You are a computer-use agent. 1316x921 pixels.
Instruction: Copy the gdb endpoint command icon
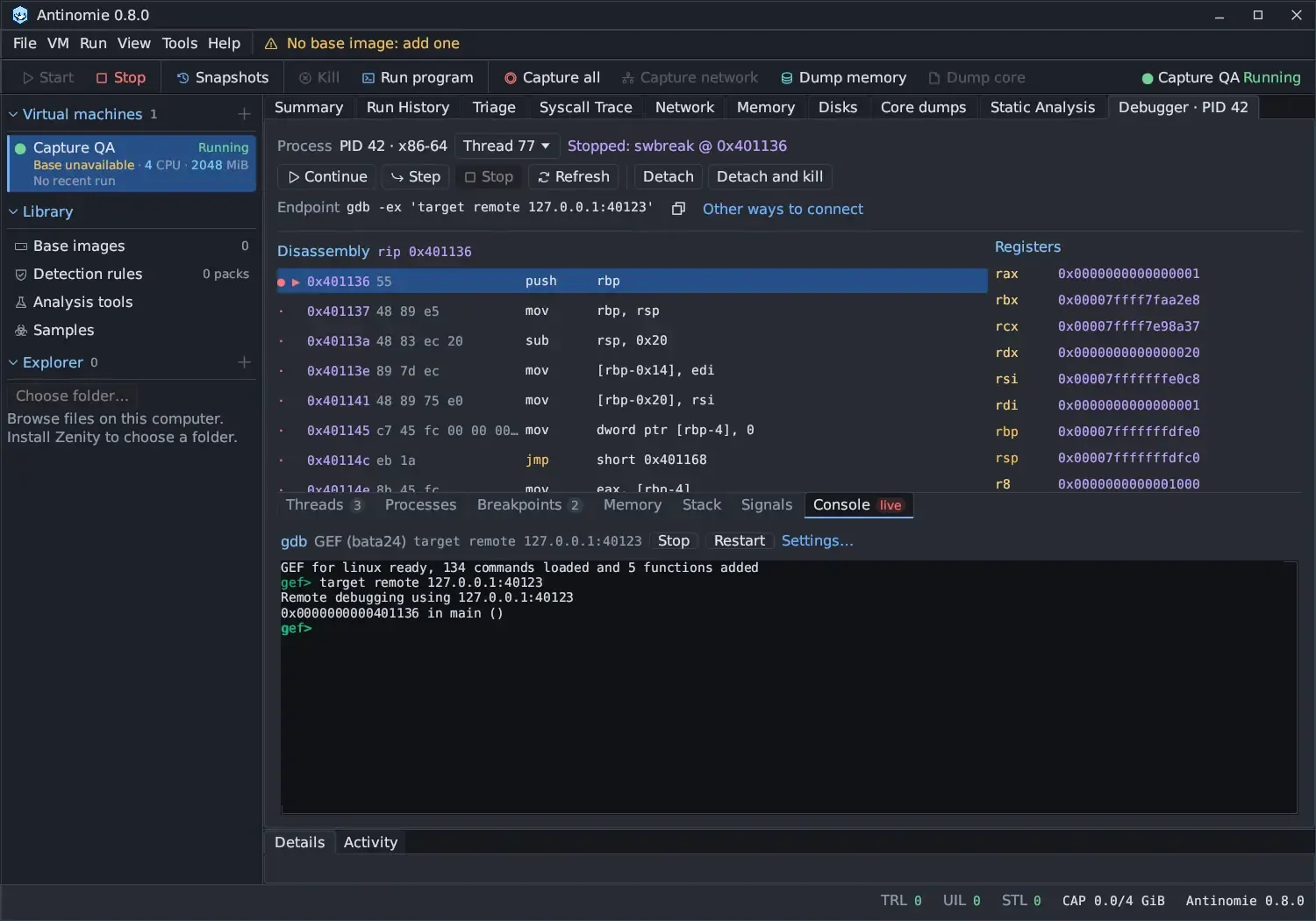coord(678,209)
